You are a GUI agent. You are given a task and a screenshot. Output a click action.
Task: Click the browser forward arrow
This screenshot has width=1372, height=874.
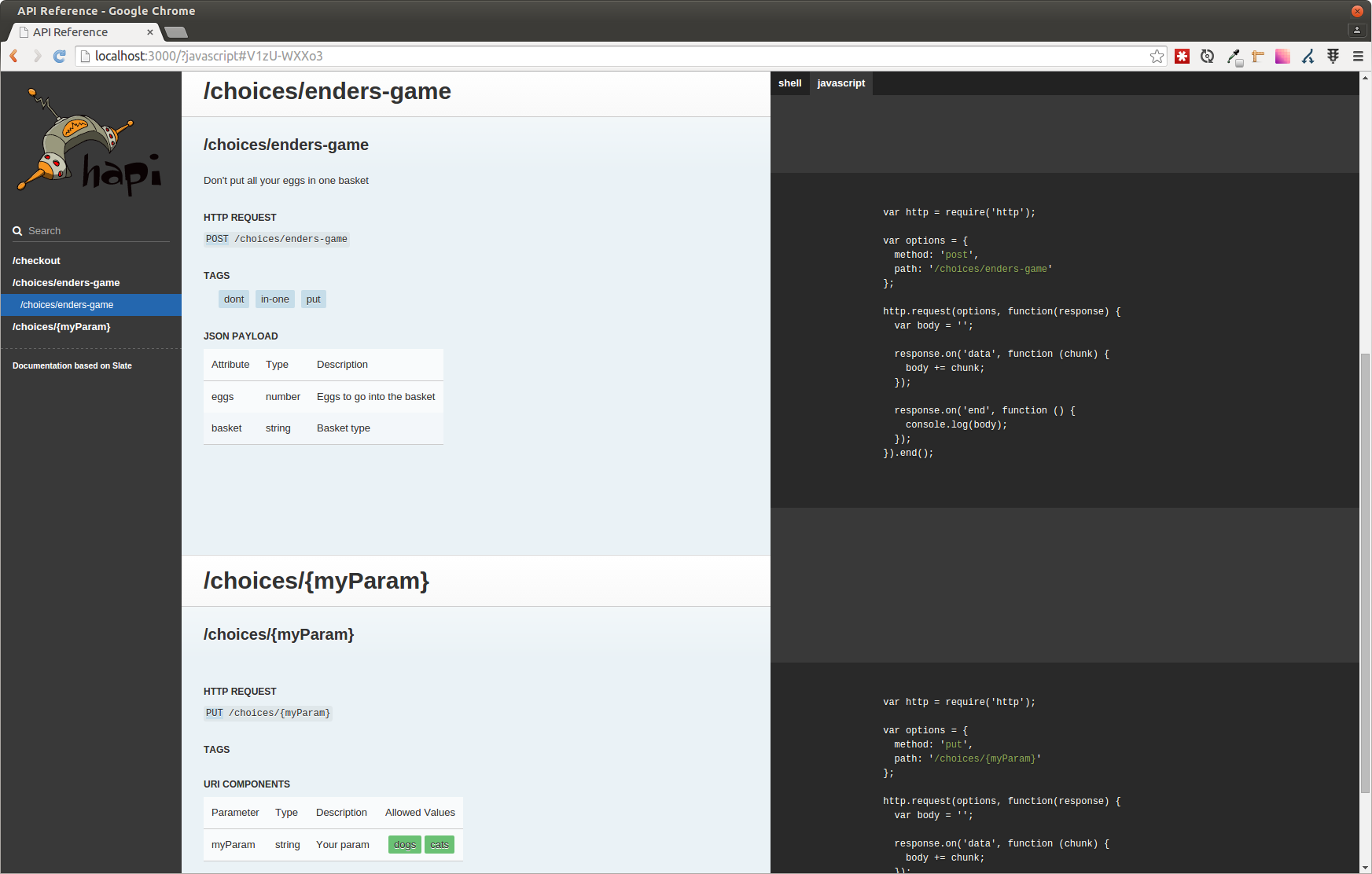pos(37,56)
